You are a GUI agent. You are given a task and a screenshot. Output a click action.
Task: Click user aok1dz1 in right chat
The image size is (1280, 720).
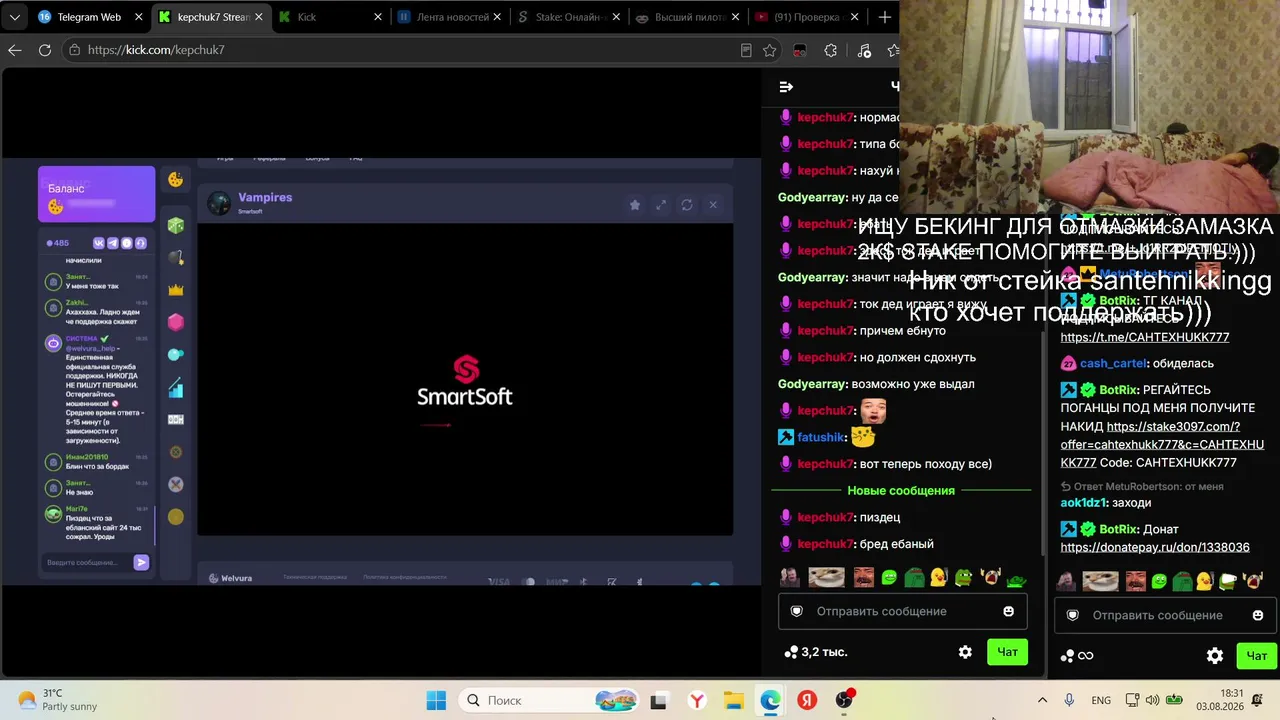(x=1082, y=503)
